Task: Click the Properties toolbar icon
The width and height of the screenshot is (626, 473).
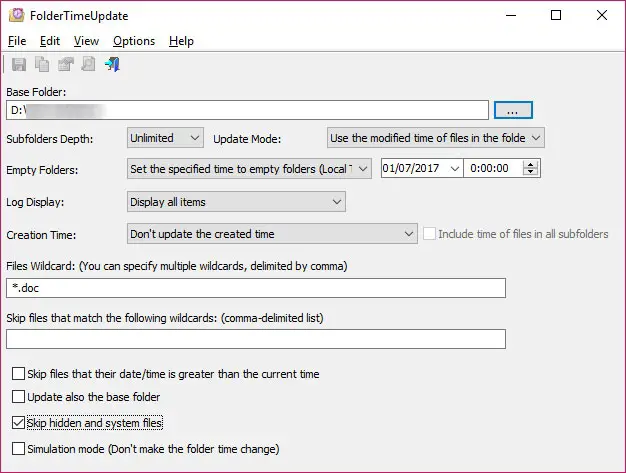Action: [x=66, y=64]
